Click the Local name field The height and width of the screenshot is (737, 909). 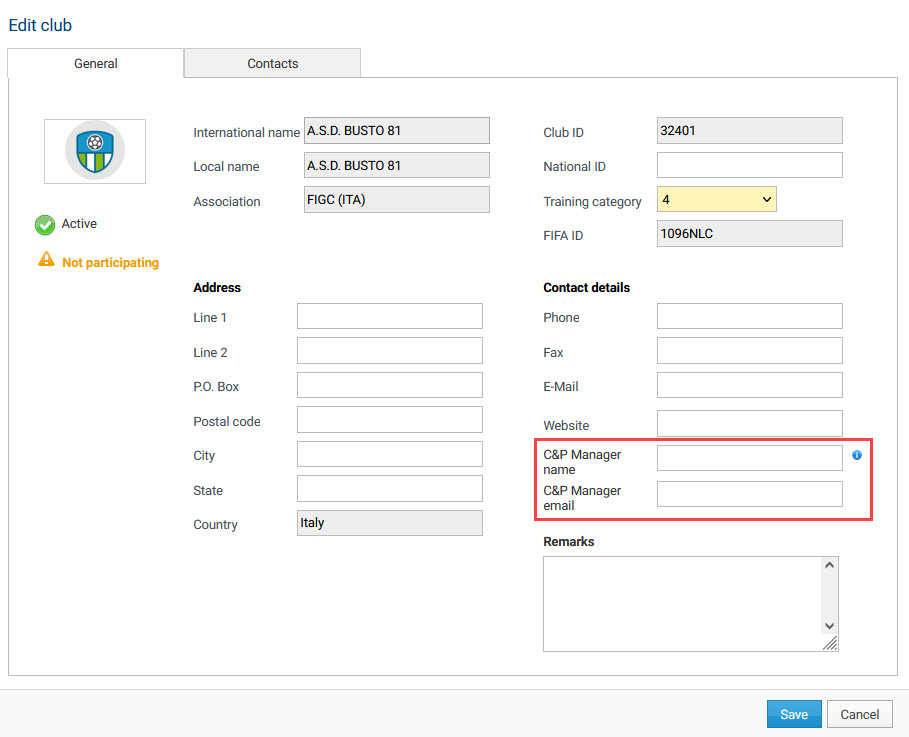397,165
